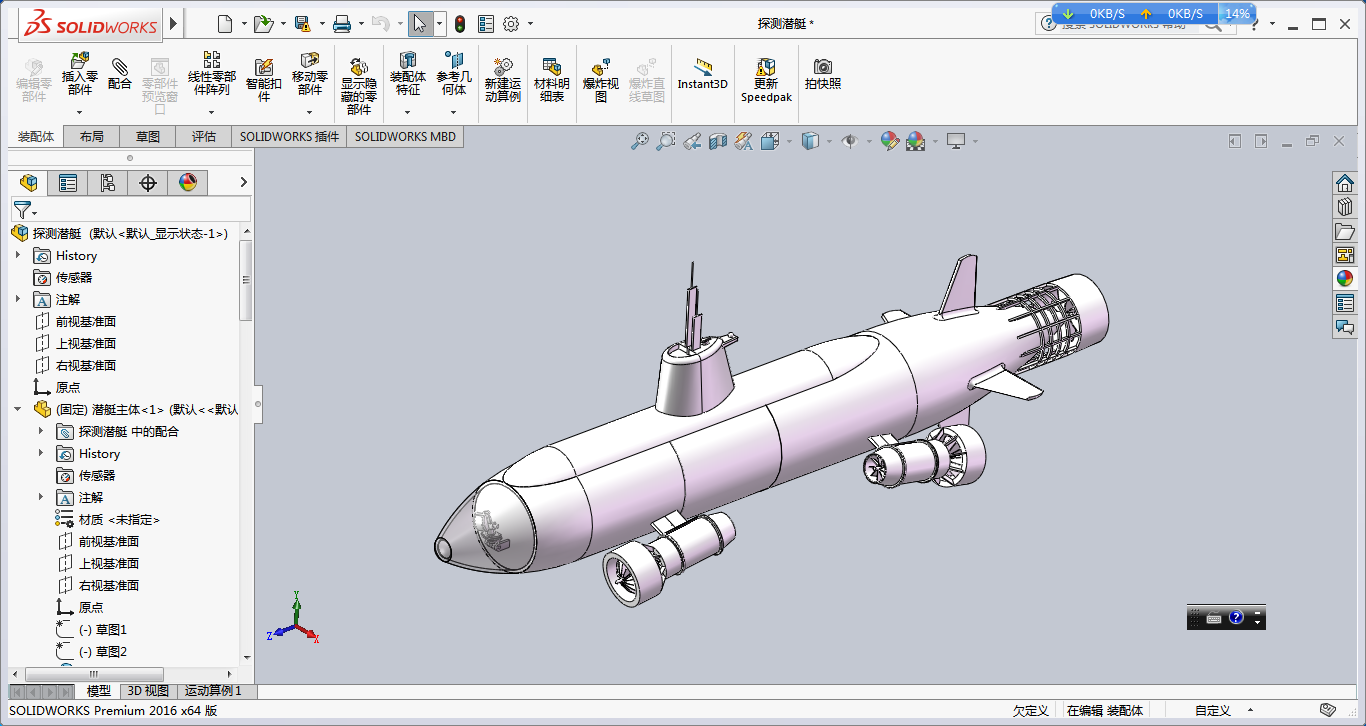Open Linear Component Pattern (线性零部件阵列)
This screenshot has height=726, width=1366.
pos(211,74)
